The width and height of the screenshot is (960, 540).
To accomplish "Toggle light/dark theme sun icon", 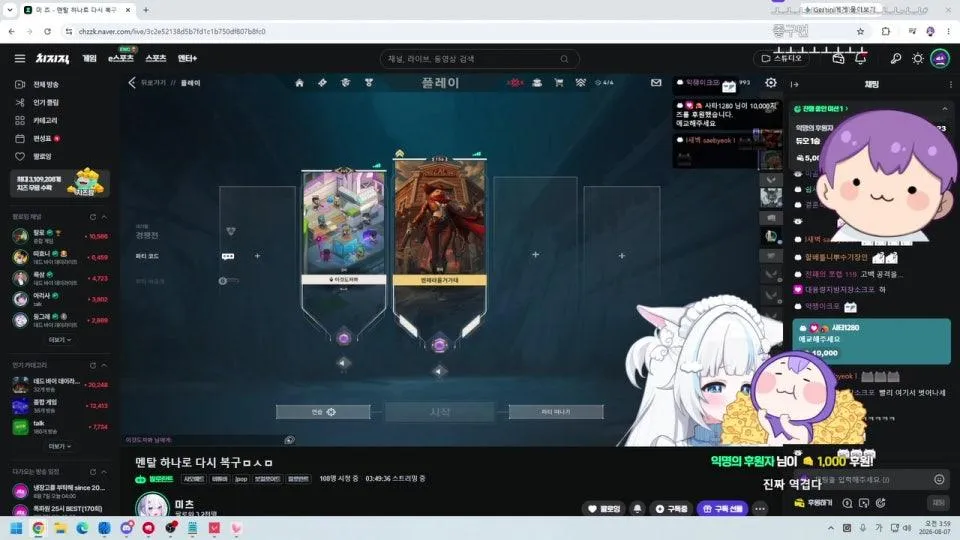I will tap(917, 59).
